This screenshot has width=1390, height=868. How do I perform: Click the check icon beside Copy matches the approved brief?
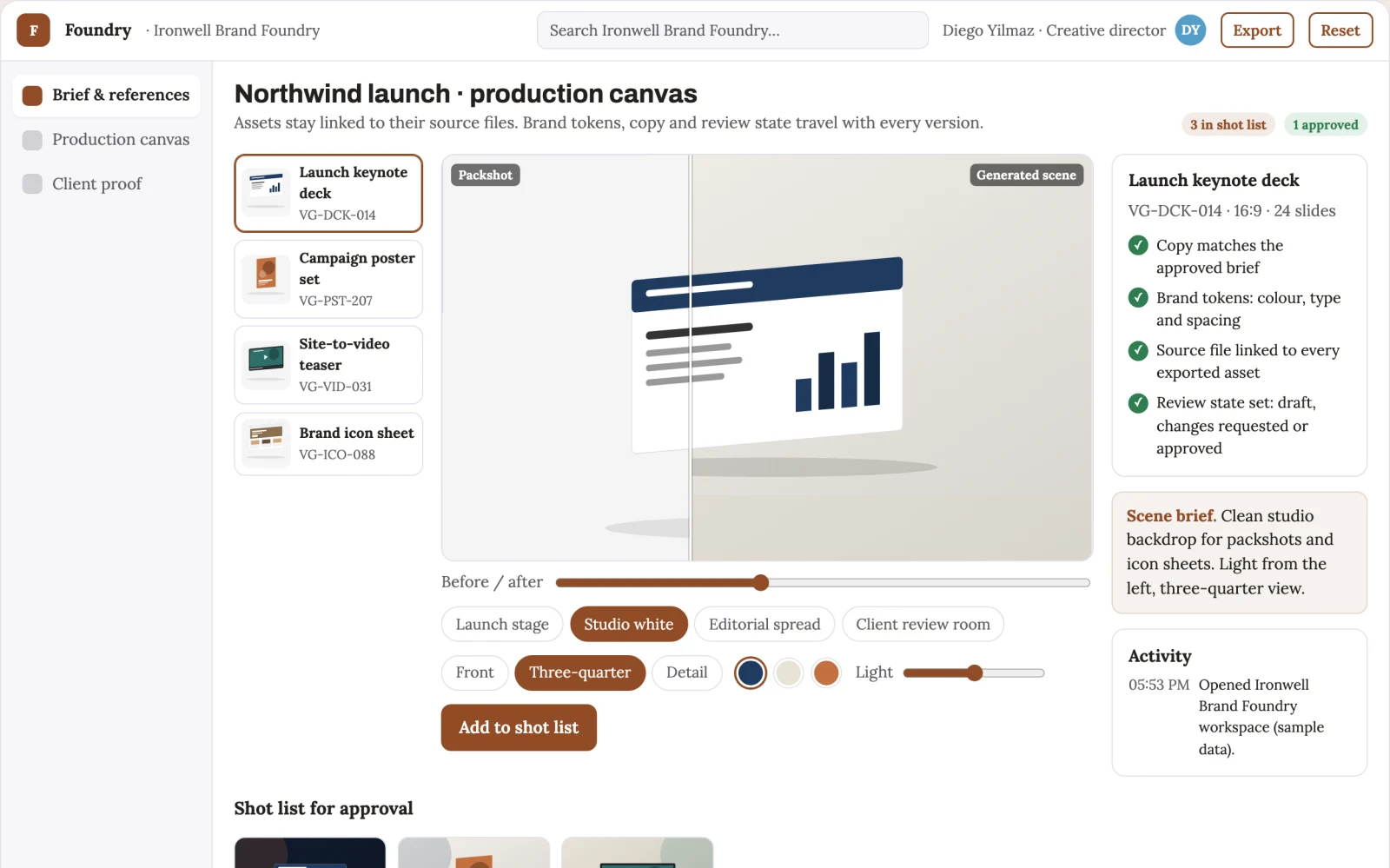coord(1138,245)
